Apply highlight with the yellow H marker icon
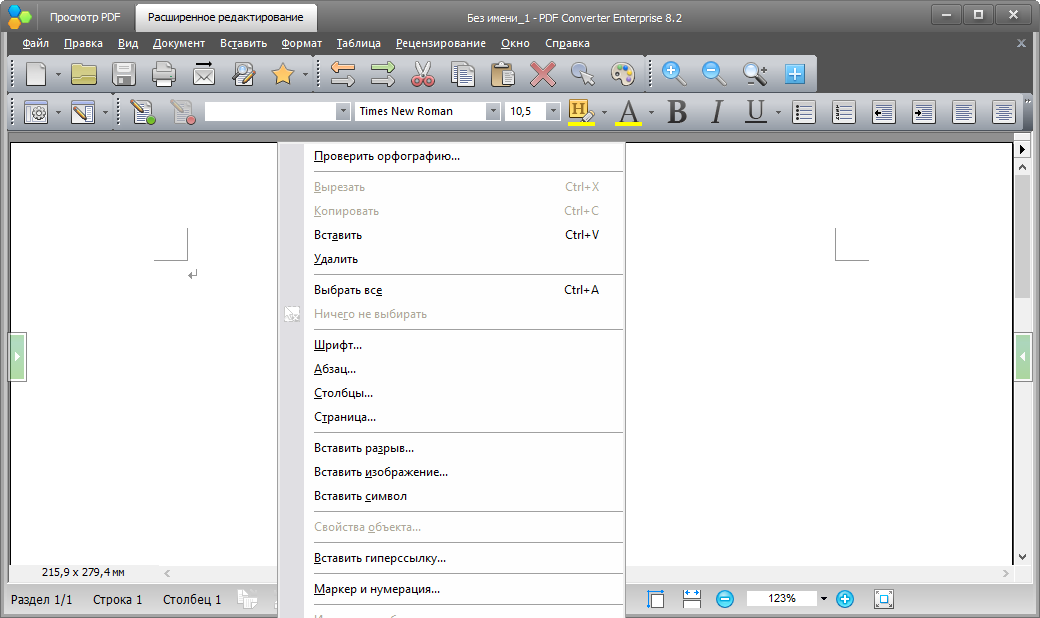 (x=581, y=112)
